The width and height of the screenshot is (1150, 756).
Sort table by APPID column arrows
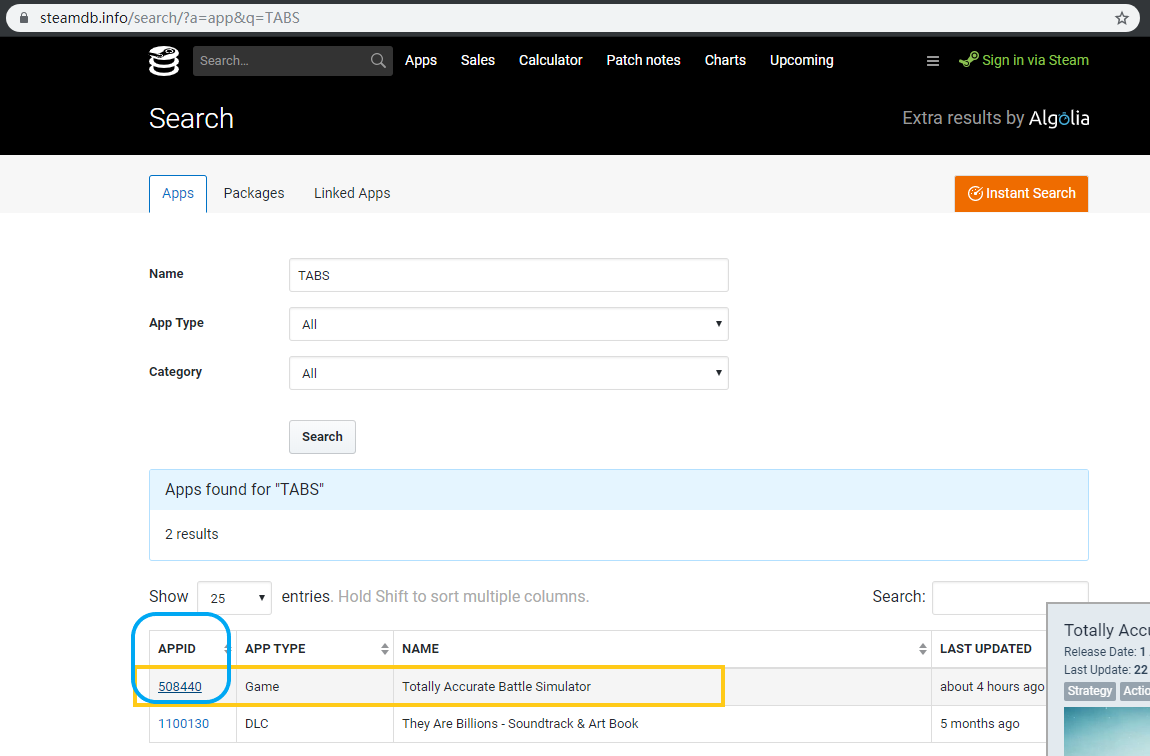(x=227, y=649)
